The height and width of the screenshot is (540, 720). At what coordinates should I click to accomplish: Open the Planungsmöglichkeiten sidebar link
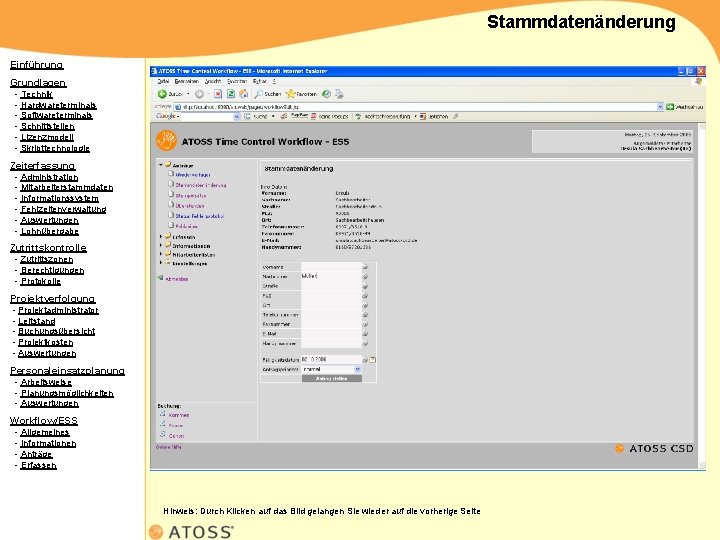[67, 393]
